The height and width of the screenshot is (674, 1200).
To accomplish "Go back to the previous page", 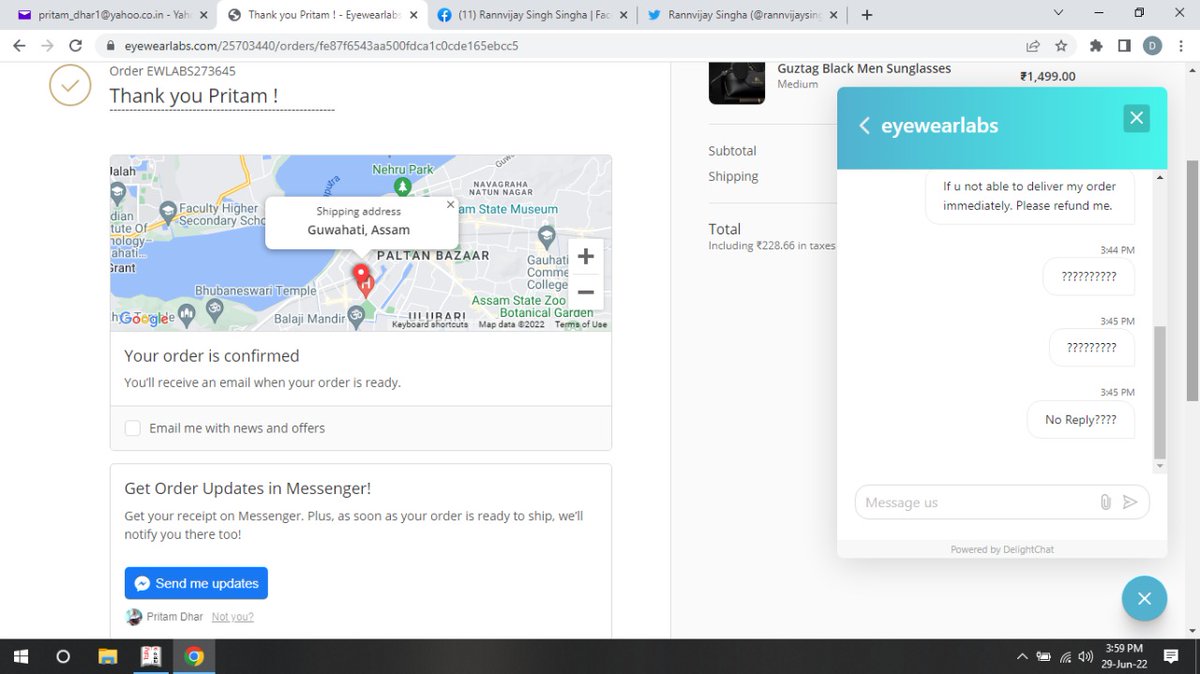I will 19,46.
